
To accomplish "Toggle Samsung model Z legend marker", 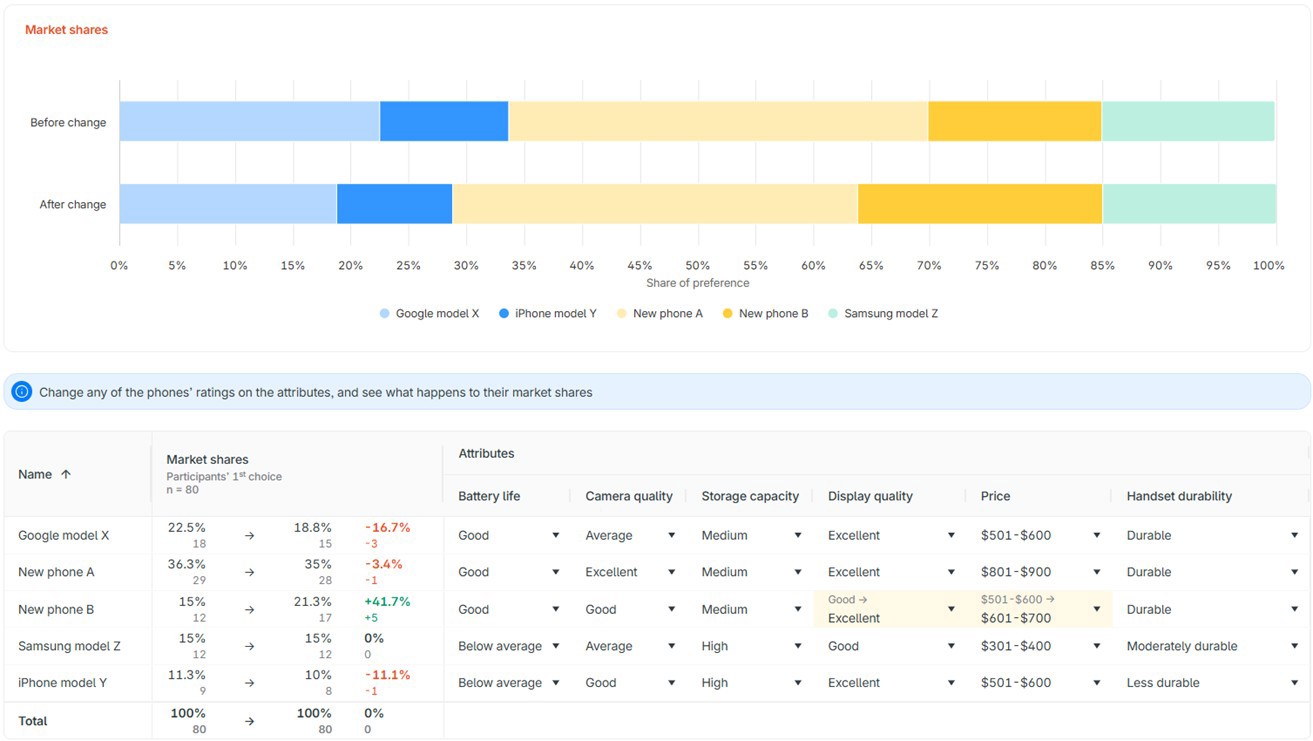I will (833, 314).
